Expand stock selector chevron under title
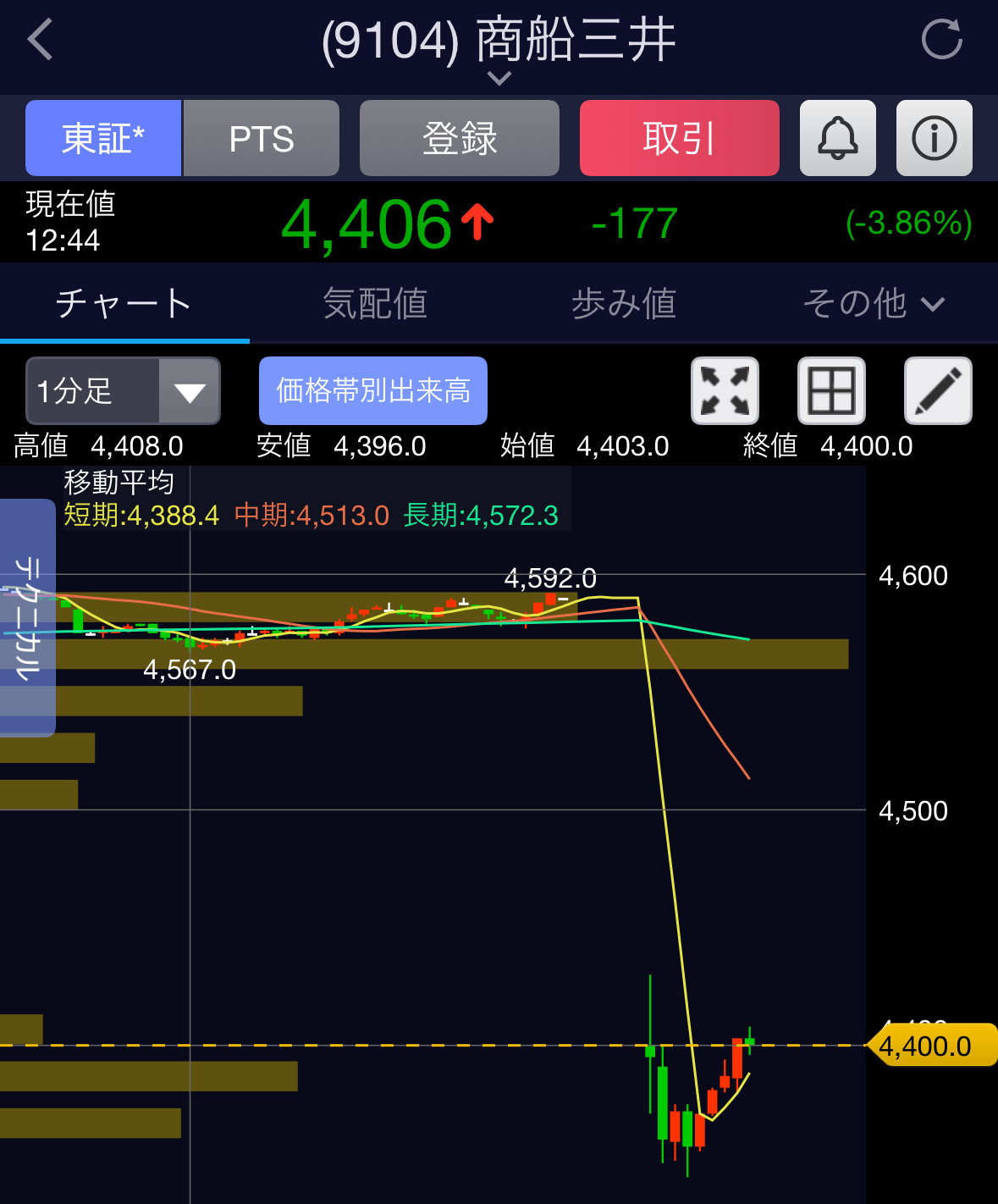 [x=499, y=78]
